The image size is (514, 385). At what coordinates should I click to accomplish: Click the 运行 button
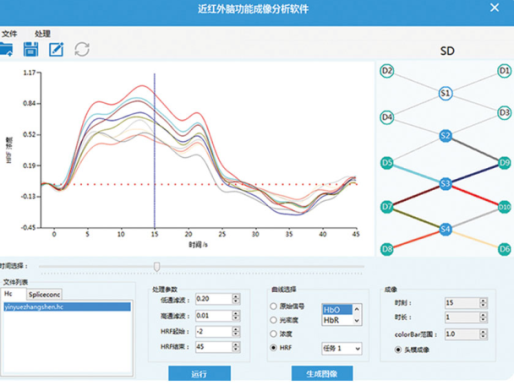(x=199, y=374)
